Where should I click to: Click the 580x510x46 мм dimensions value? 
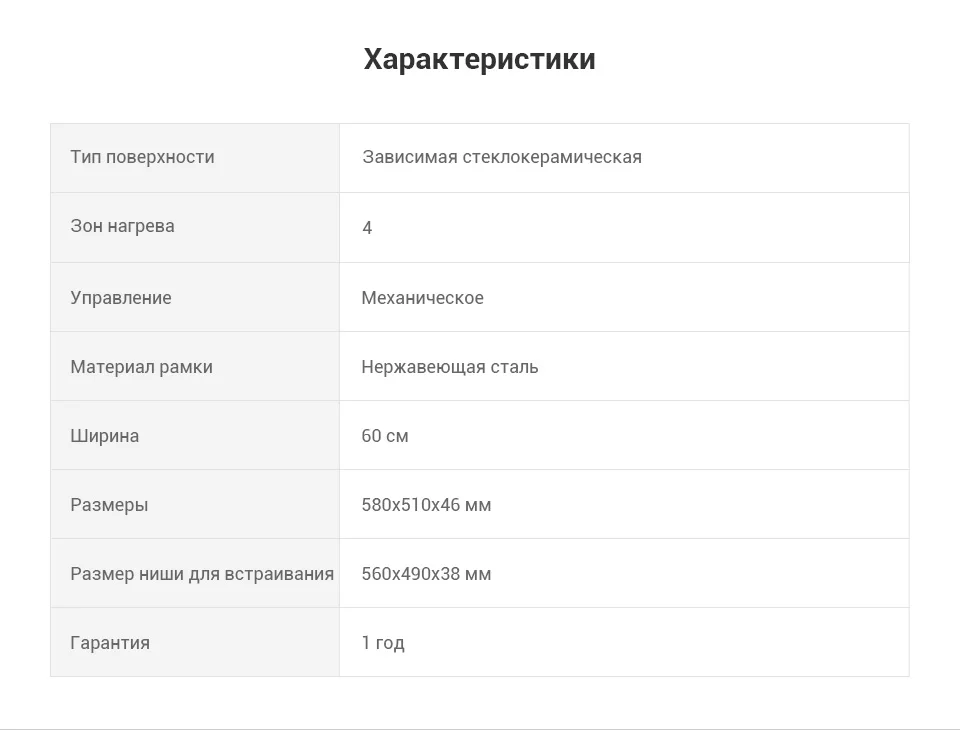coord(426,505)
